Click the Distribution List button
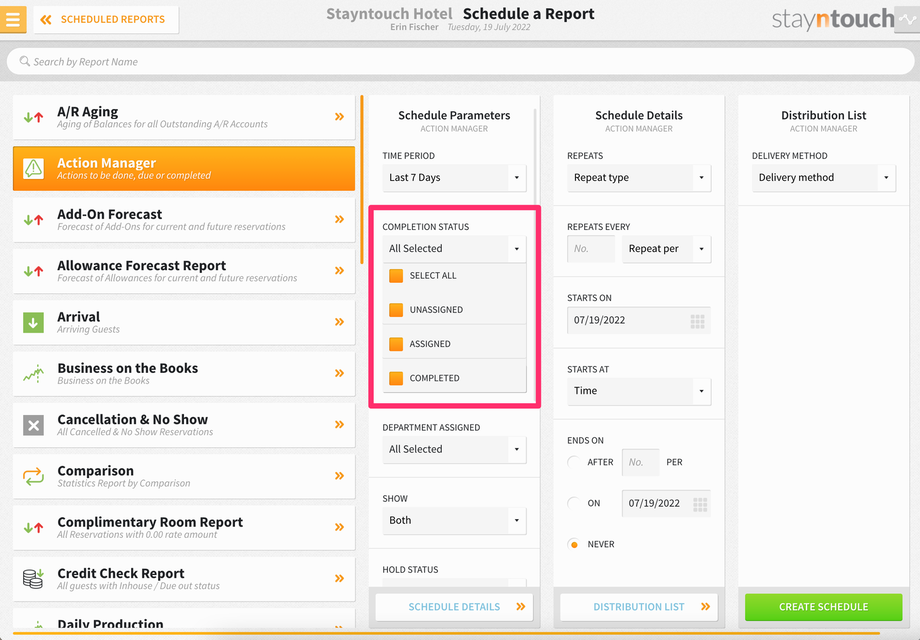Image resolution: width=920 pixels, height=640 pixels. (639, 607)
